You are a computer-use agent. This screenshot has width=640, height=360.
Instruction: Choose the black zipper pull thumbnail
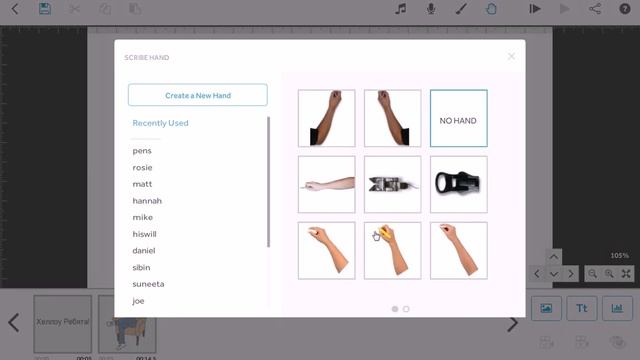[458, 184]
